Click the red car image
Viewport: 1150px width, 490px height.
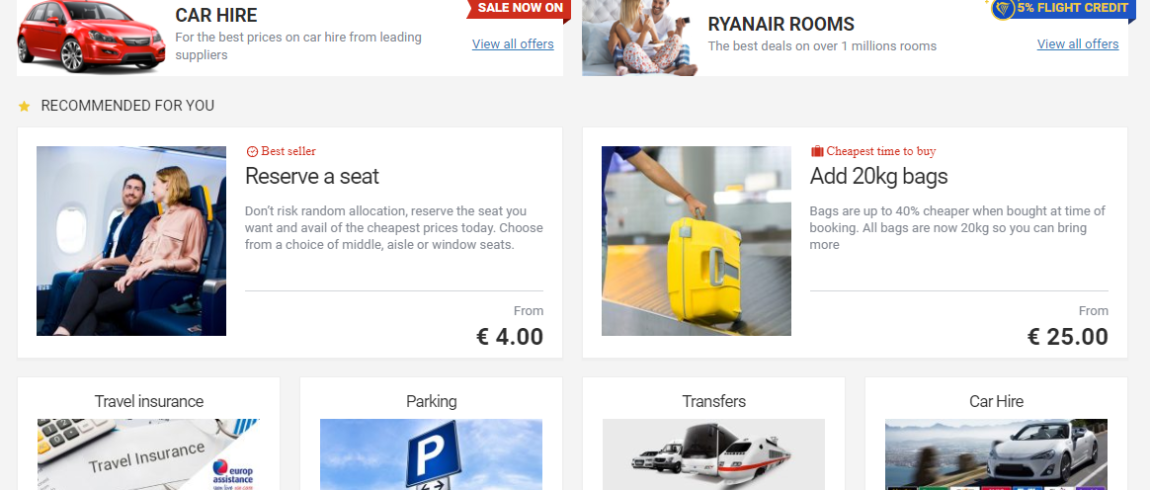91,35
